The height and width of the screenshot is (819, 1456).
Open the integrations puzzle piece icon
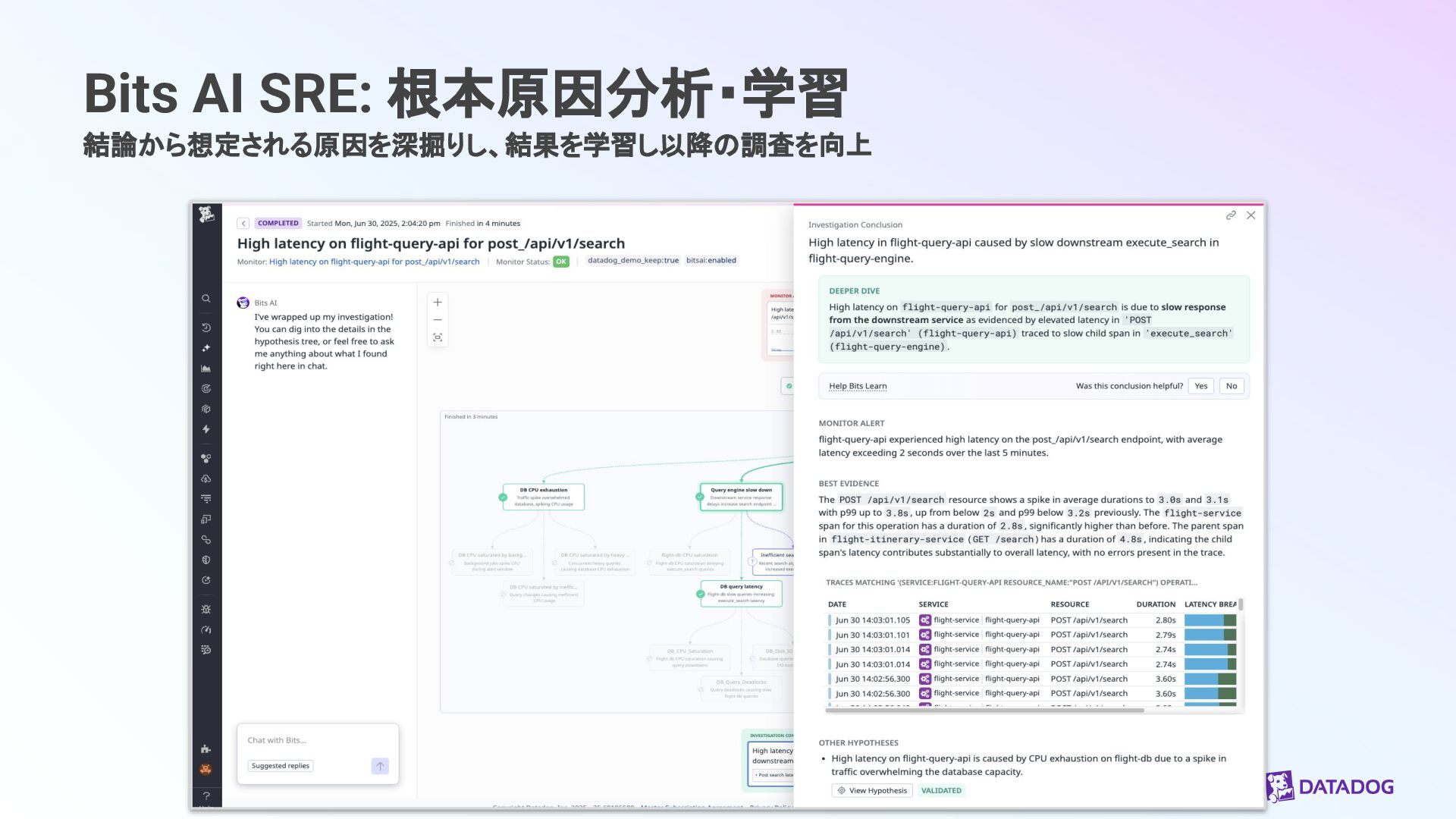206,748
